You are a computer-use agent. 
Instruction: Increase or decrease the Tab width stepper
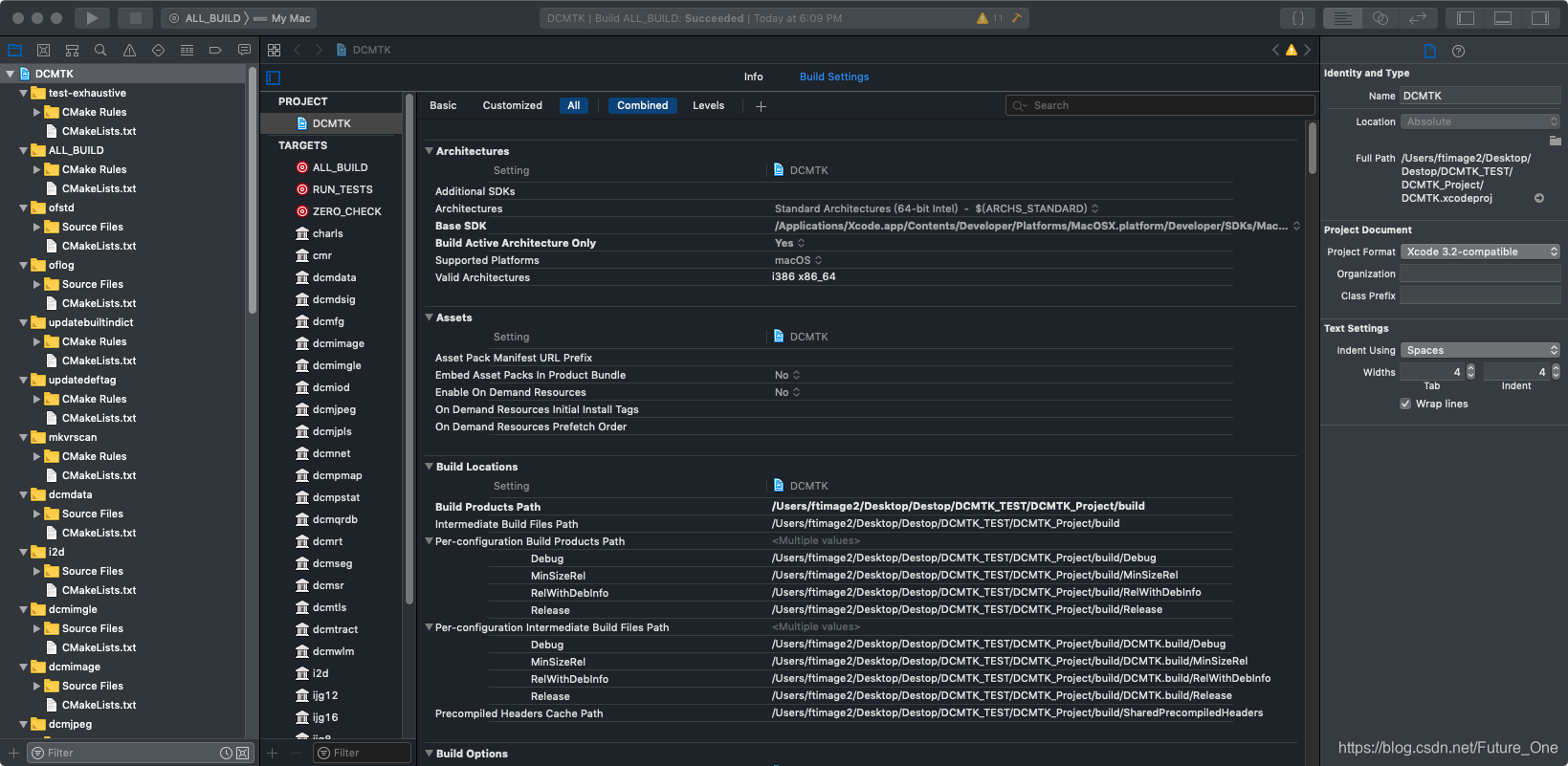click(x=1470, y=372)
